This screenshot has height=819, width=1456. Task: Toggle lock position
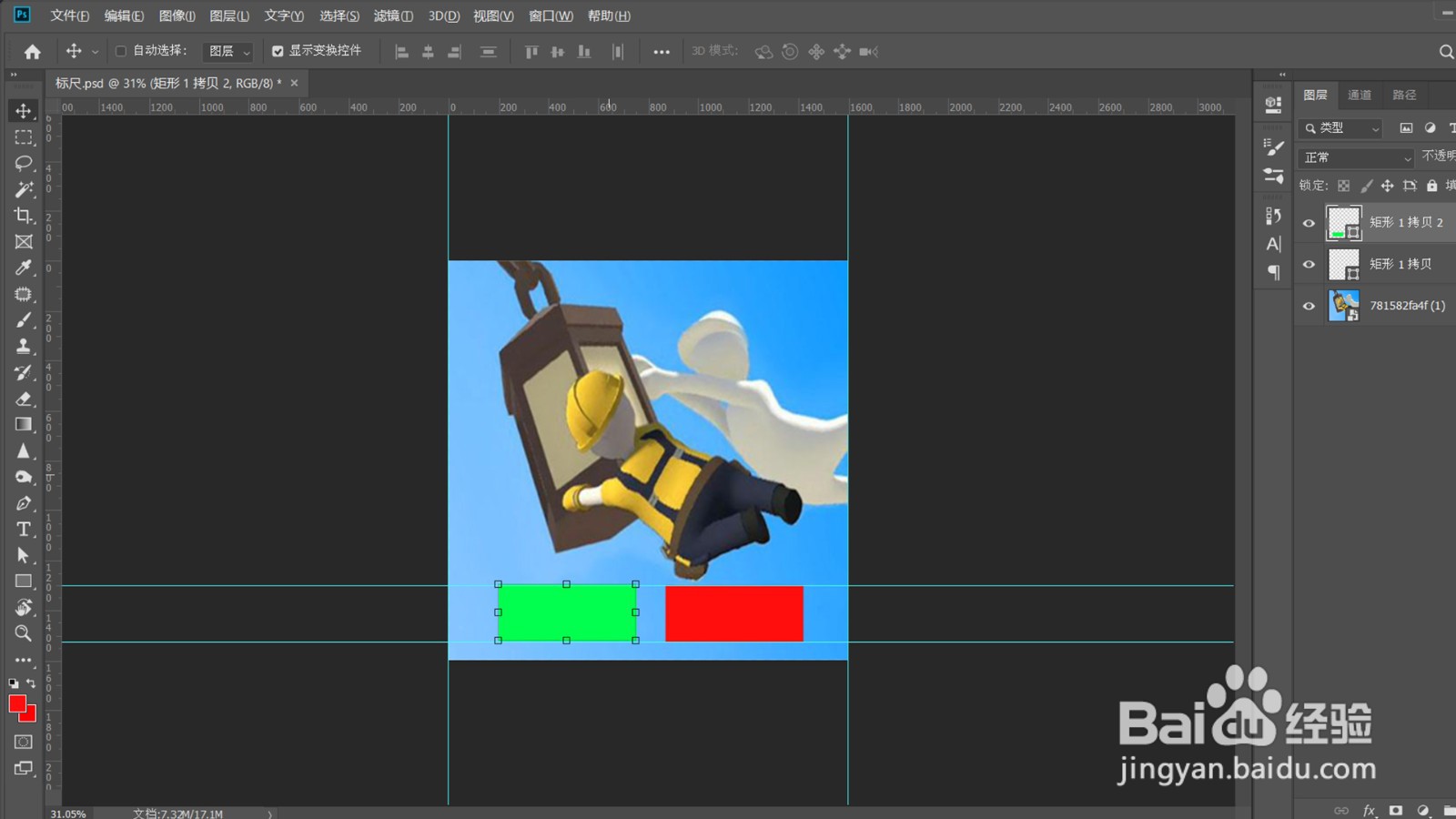pos(1387,186)
